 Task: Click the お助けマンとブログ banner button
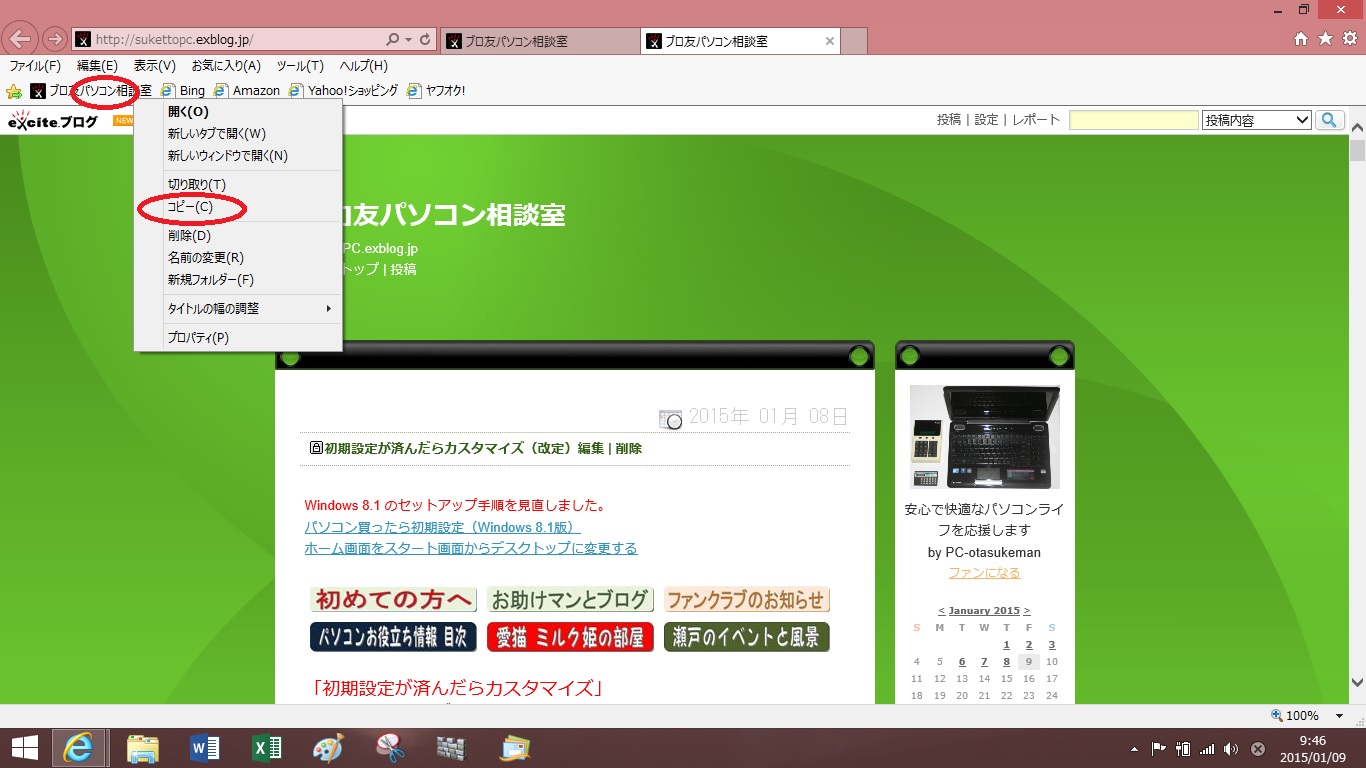click(570, 600)
